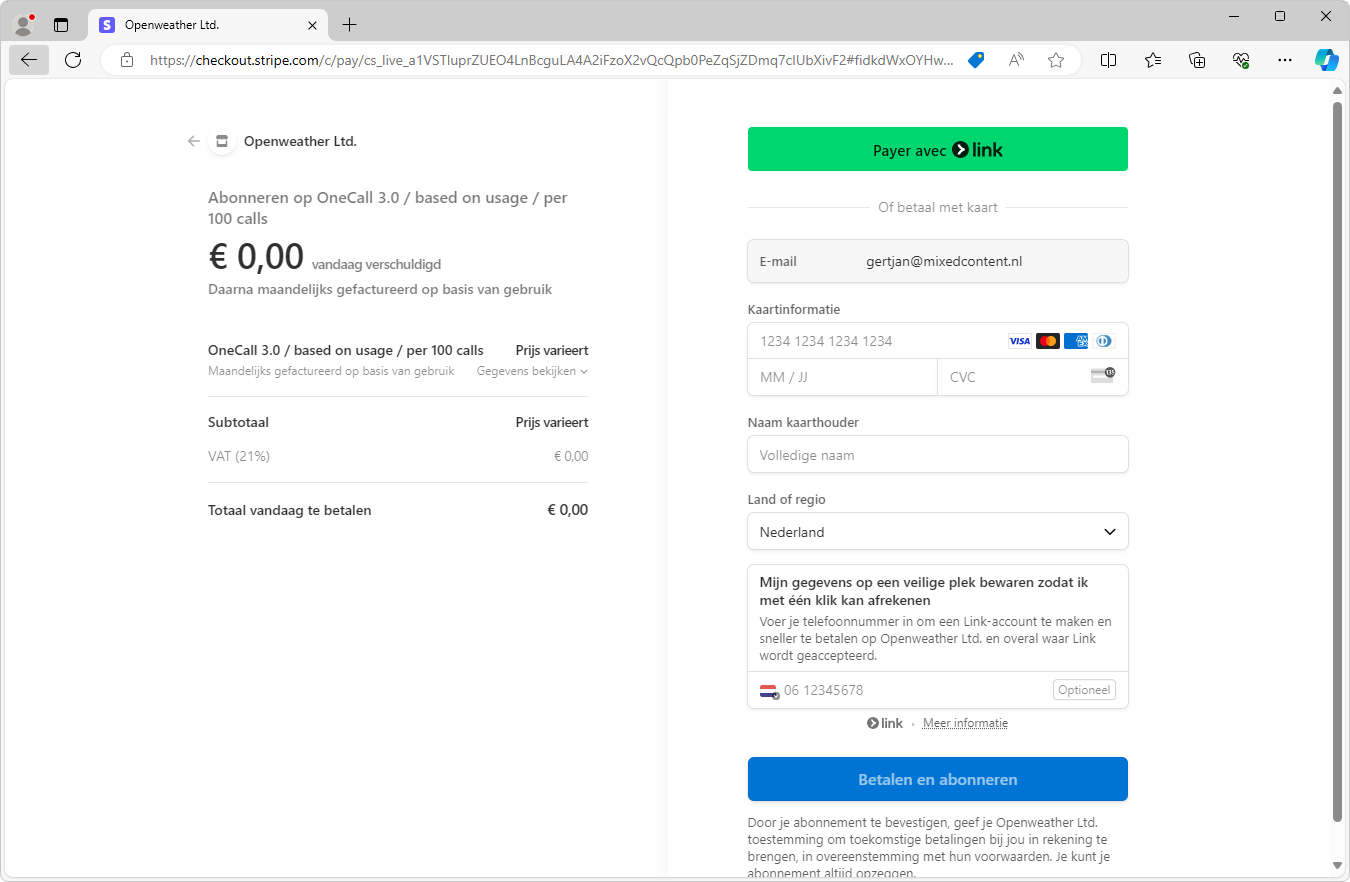The height and width of the screenshot is (882, 1350).
Task: Open the Copilot sidebar icon
Action: point(1326,60)
